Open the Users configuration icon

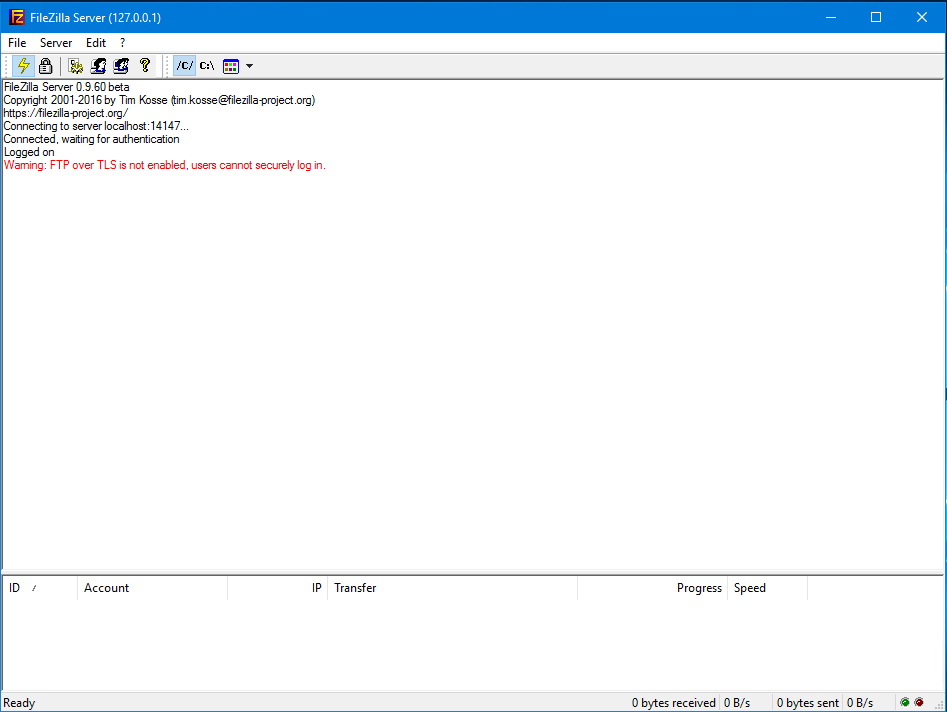coord(98,65)
